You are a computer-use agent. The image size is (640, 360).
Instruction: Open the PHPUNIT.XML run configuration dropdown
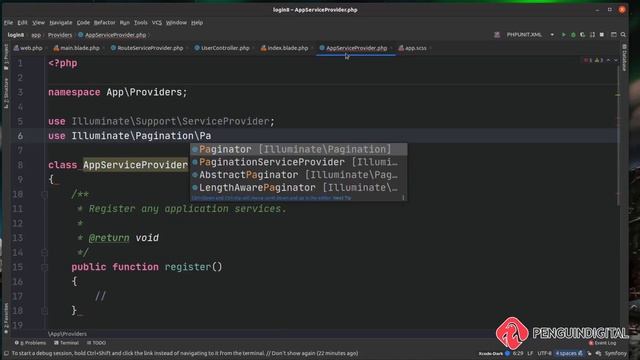click(x=530, y=35)
